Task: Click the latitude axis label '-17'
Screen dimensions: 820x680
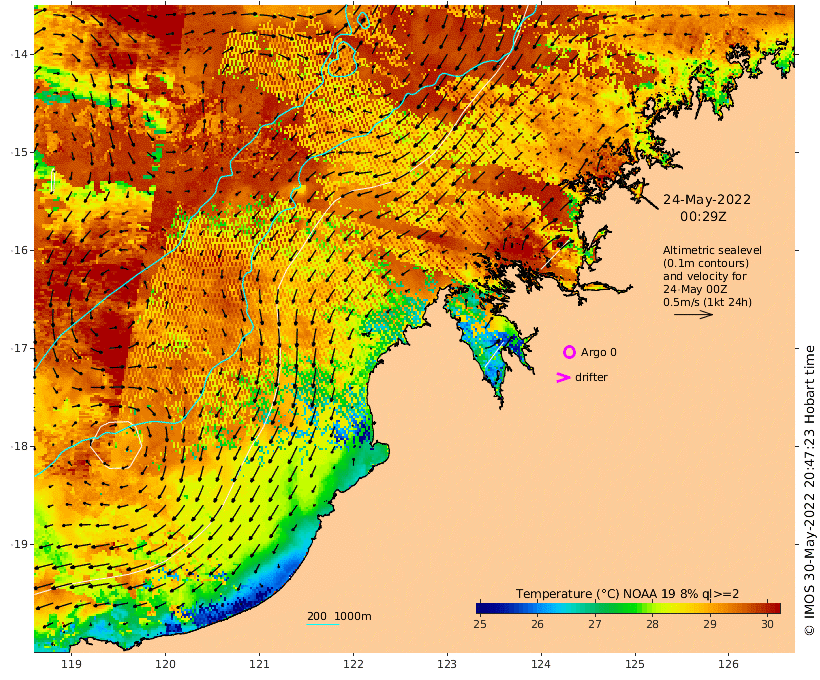Action: pos(19,348)
